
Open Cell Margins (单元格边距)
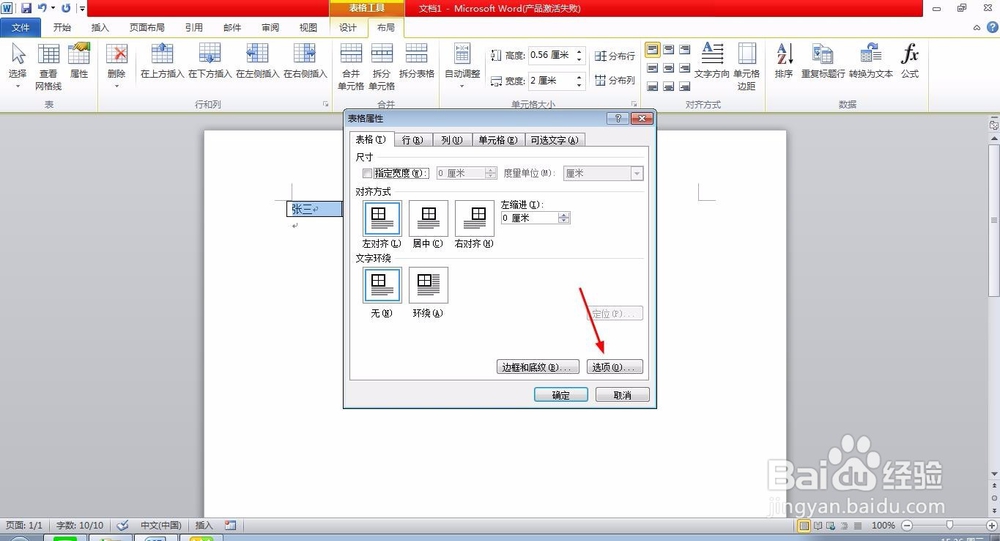(746, 67)
